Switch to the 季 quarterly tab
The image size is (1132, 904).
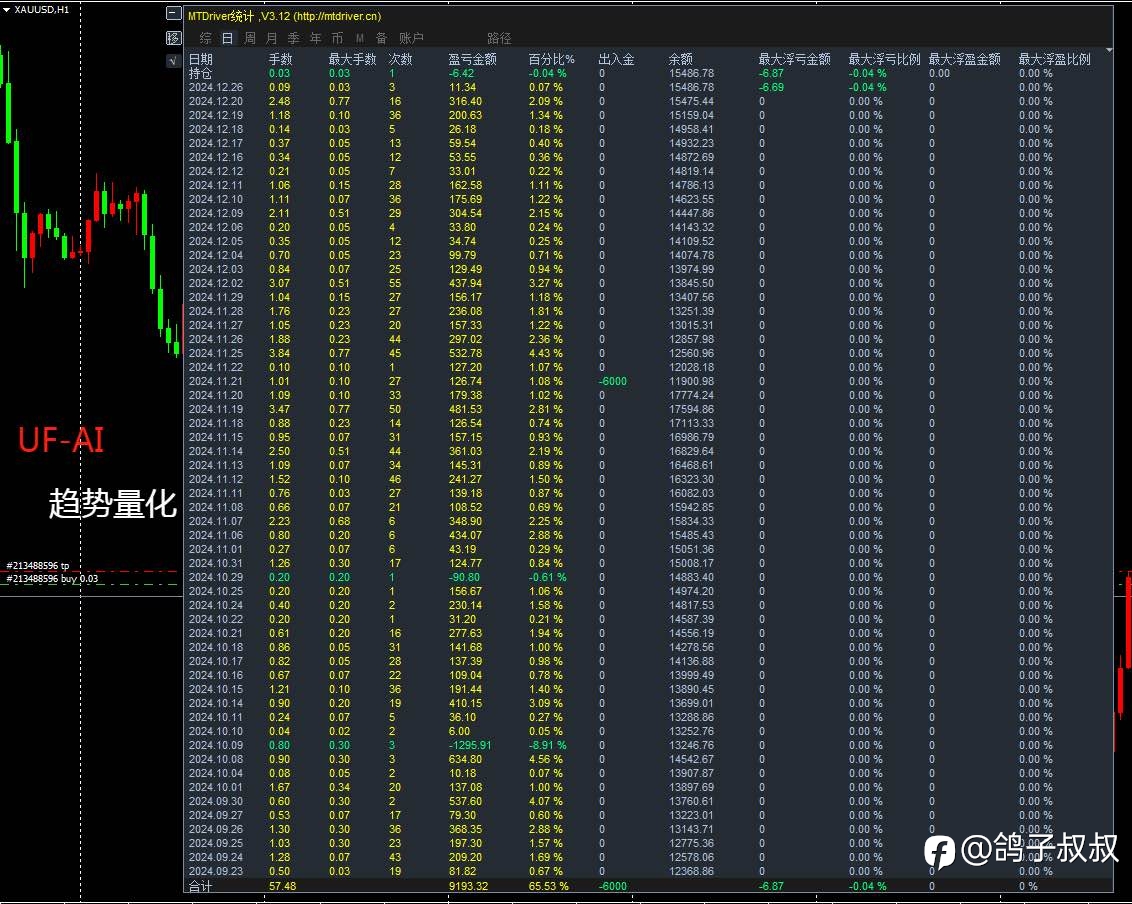[x=294, y=38]
